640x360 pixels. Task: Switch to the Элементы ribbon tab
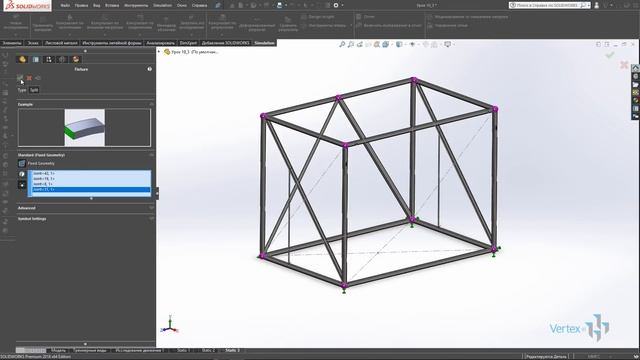pos(12,43)
